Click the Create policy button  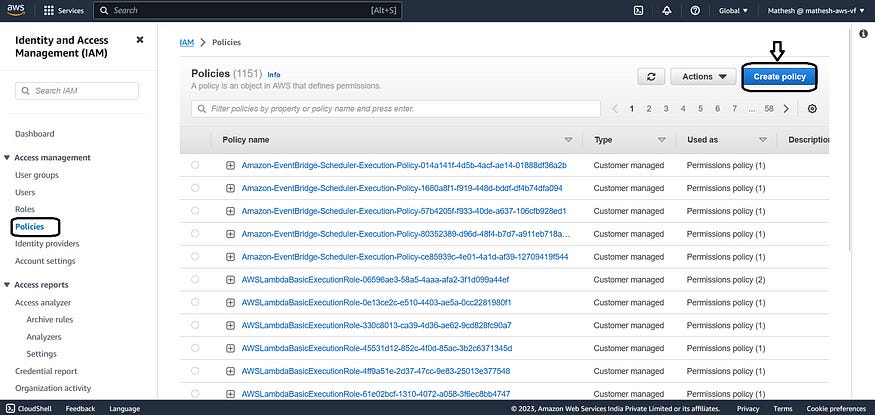coord(779,77)
